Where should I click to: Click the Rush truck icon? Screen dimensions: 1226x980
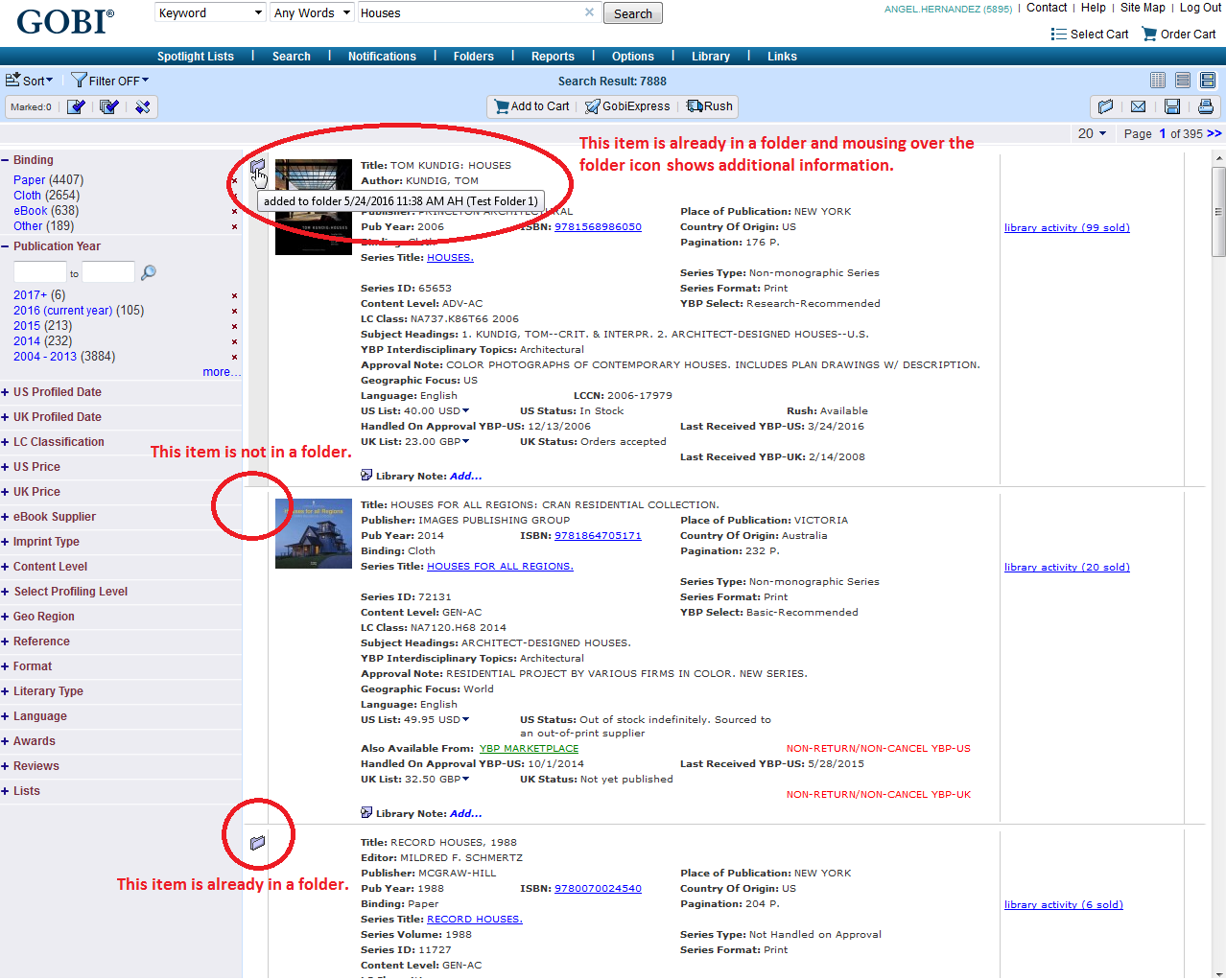[x=695, y=106]
